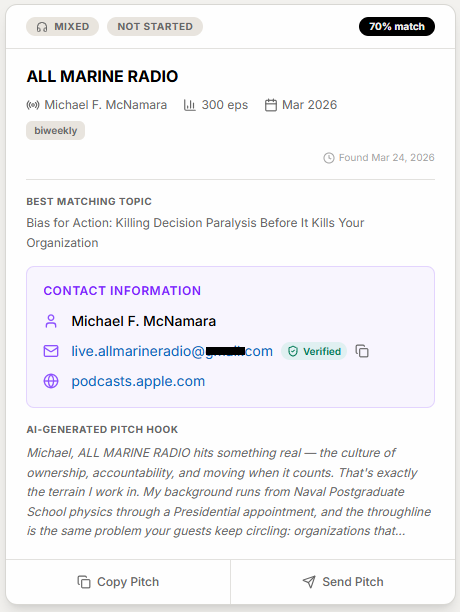Open the live.allmarineradio email link
The height and width of the screenshot is (612, 460).
[172, 351]
